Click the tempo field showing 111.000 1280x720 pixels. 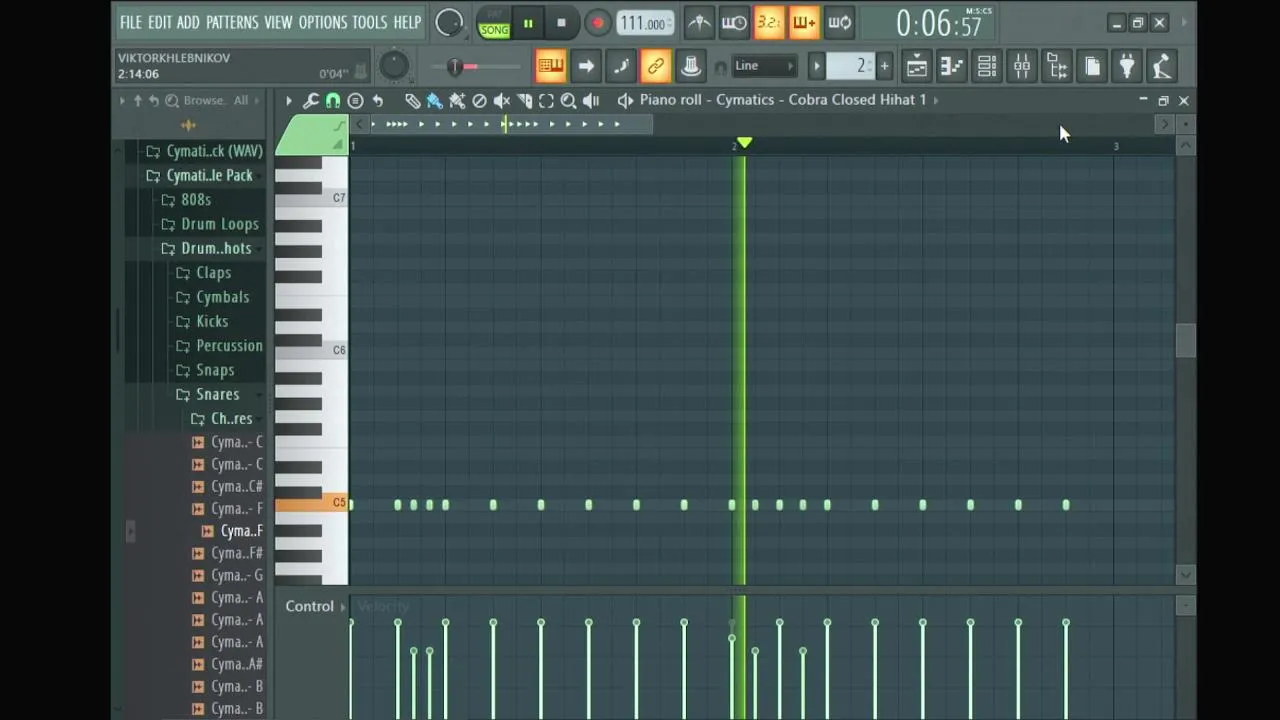[644, 23]
